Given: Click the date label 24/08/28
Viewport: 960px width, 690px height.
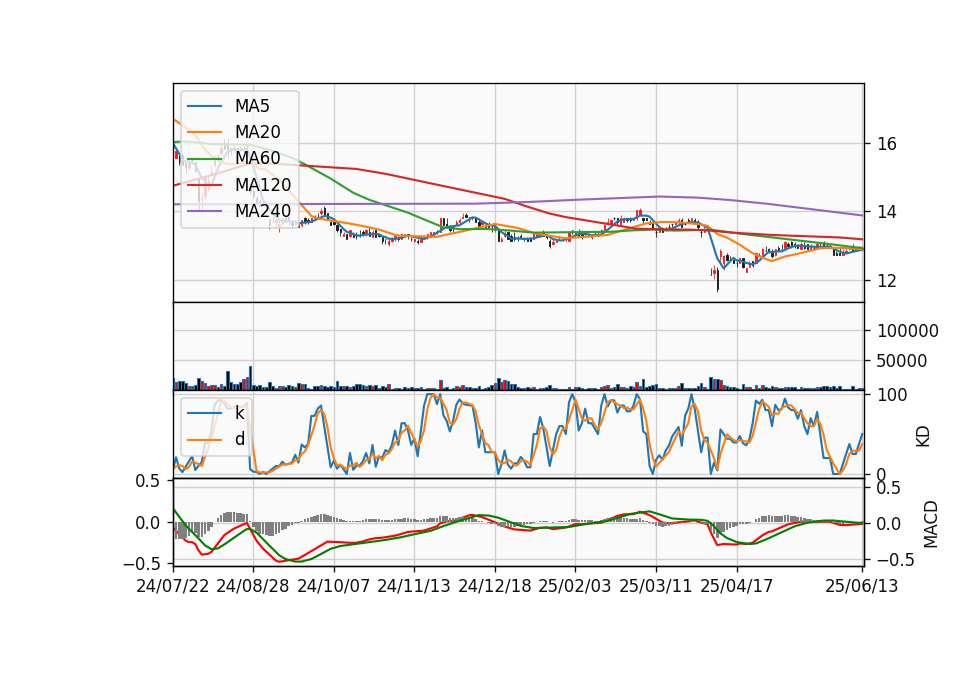Looking at the screenshot, I should coord(253,586).
